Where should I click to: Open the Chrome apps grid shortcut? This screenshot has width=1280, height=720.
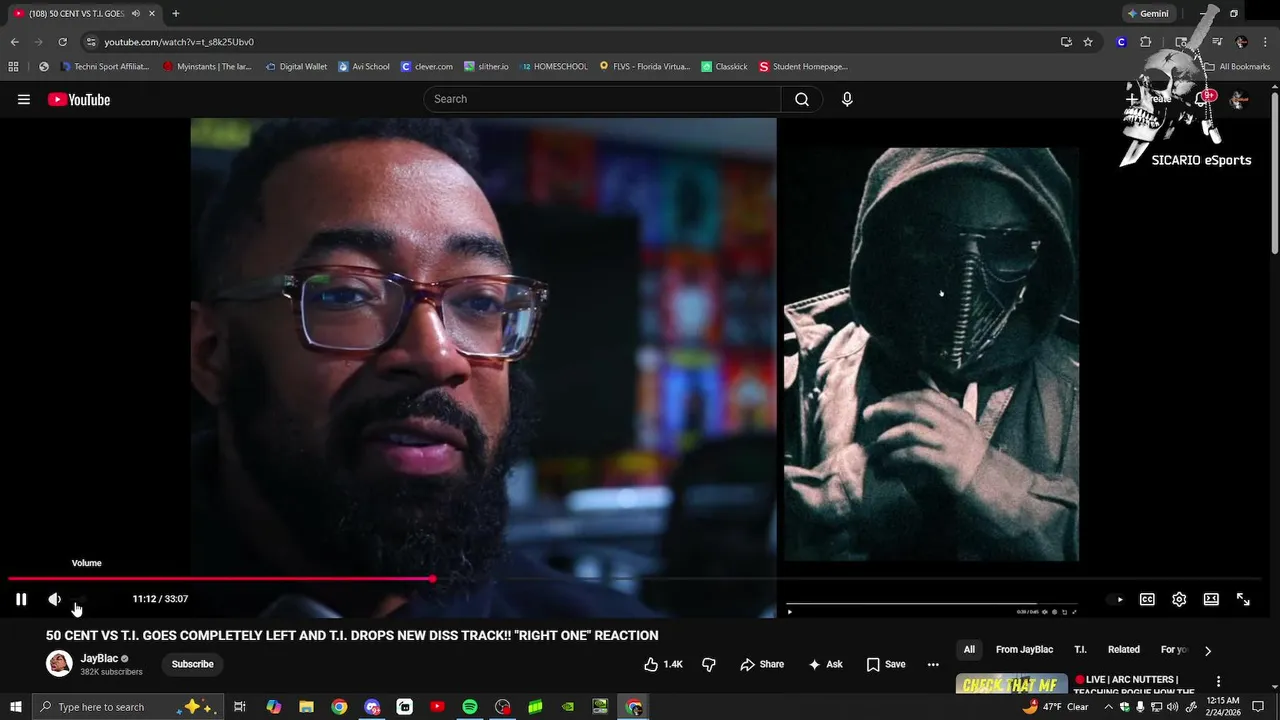tap(13, 67)
